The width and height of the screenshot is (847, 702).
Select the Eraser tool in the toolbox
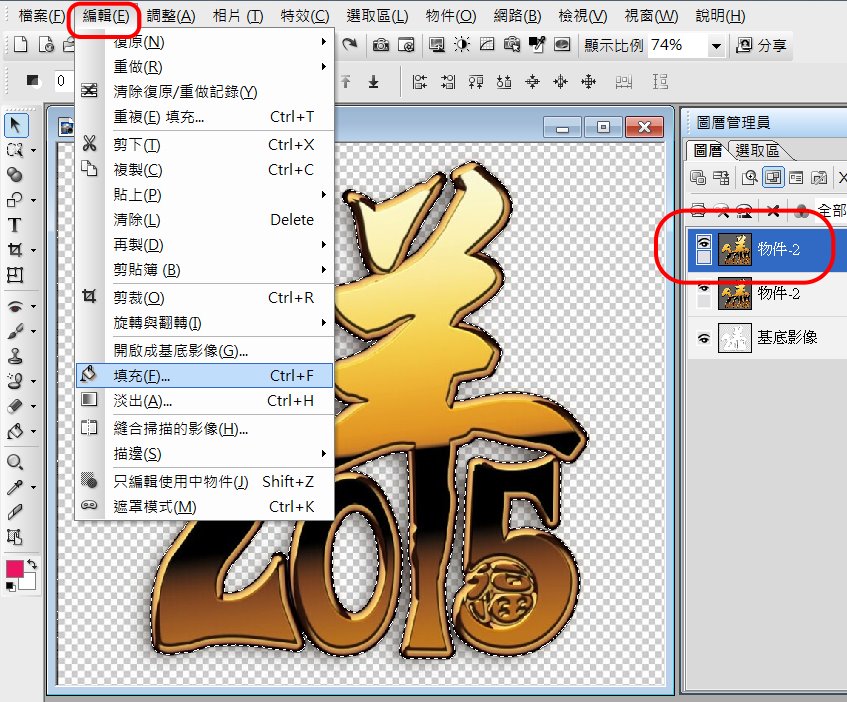click(x=15, y=406)
